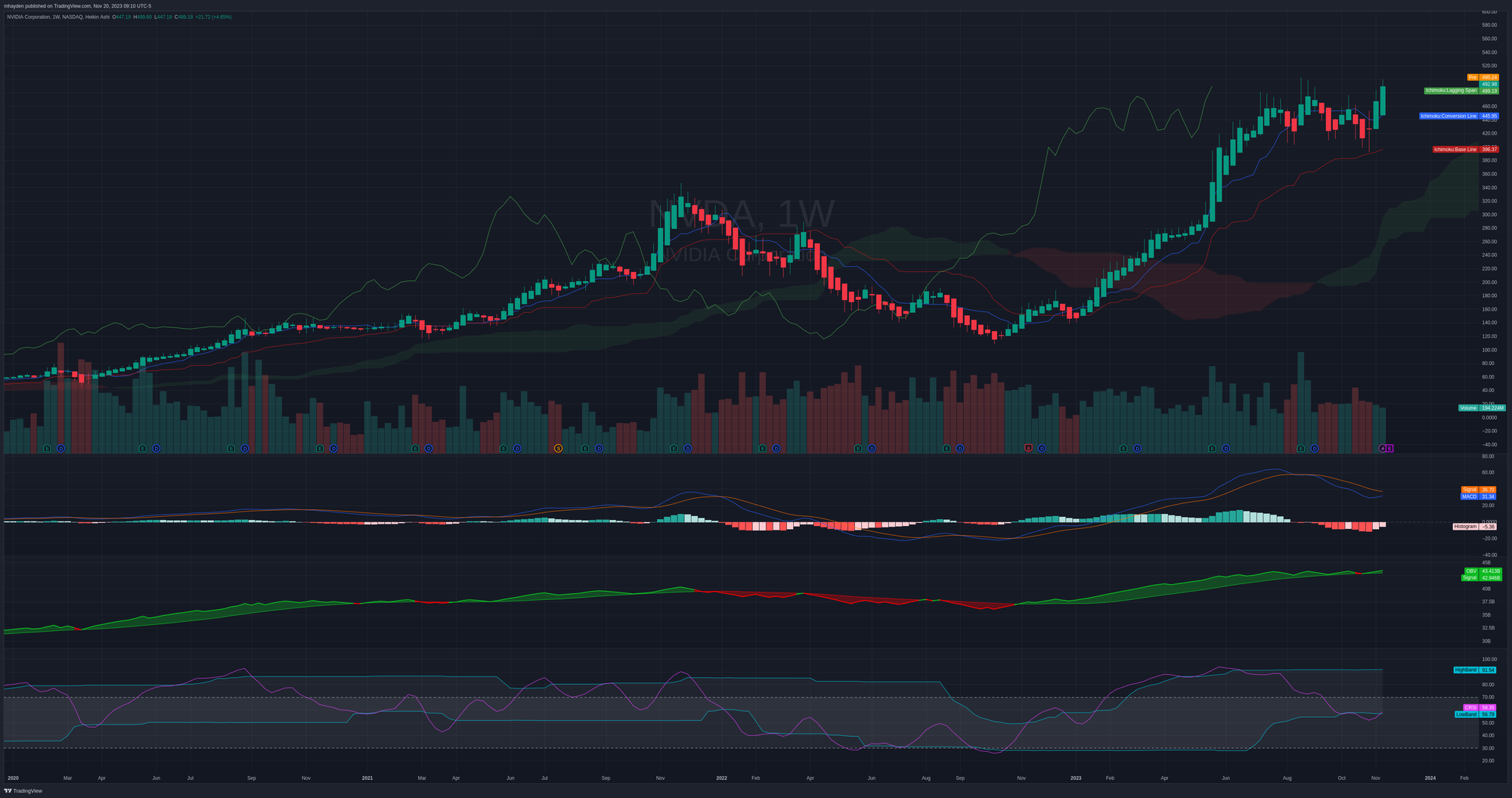Image resolution: width=1512 pixels, height=798 pixels.
Task: Open the February 2023 earnings E marker
Action: [x=1123, y=448]
